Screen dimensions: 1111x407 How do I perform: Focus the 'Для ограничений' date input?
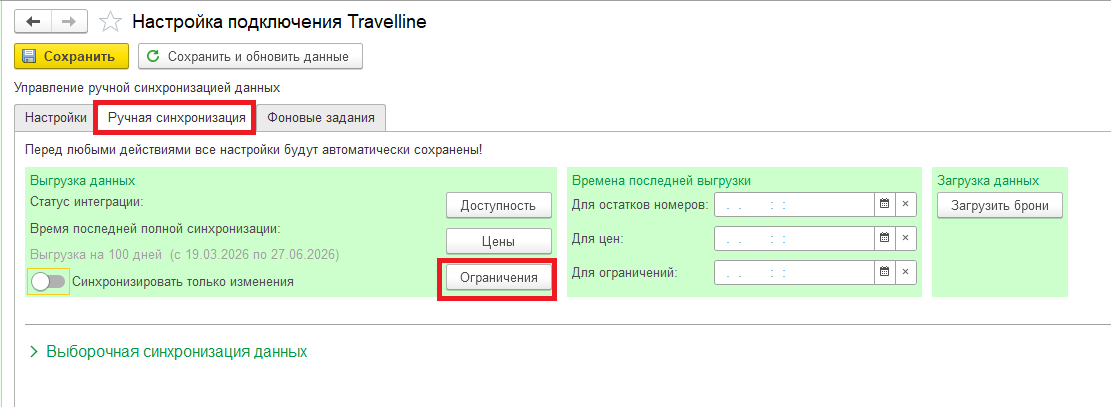tap(794, 272)
